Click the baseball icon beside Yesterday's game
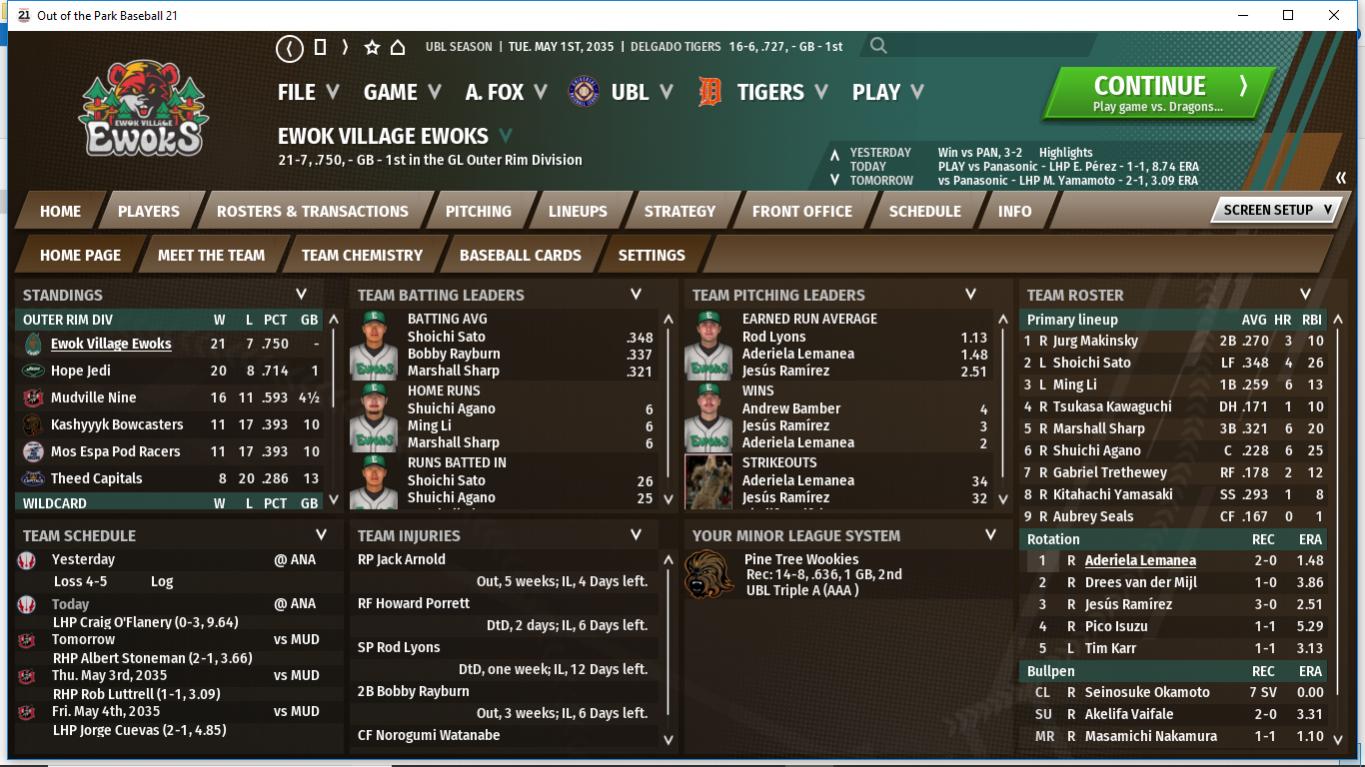Viewport: 1365px width, 767px height. tap(27, 560)
